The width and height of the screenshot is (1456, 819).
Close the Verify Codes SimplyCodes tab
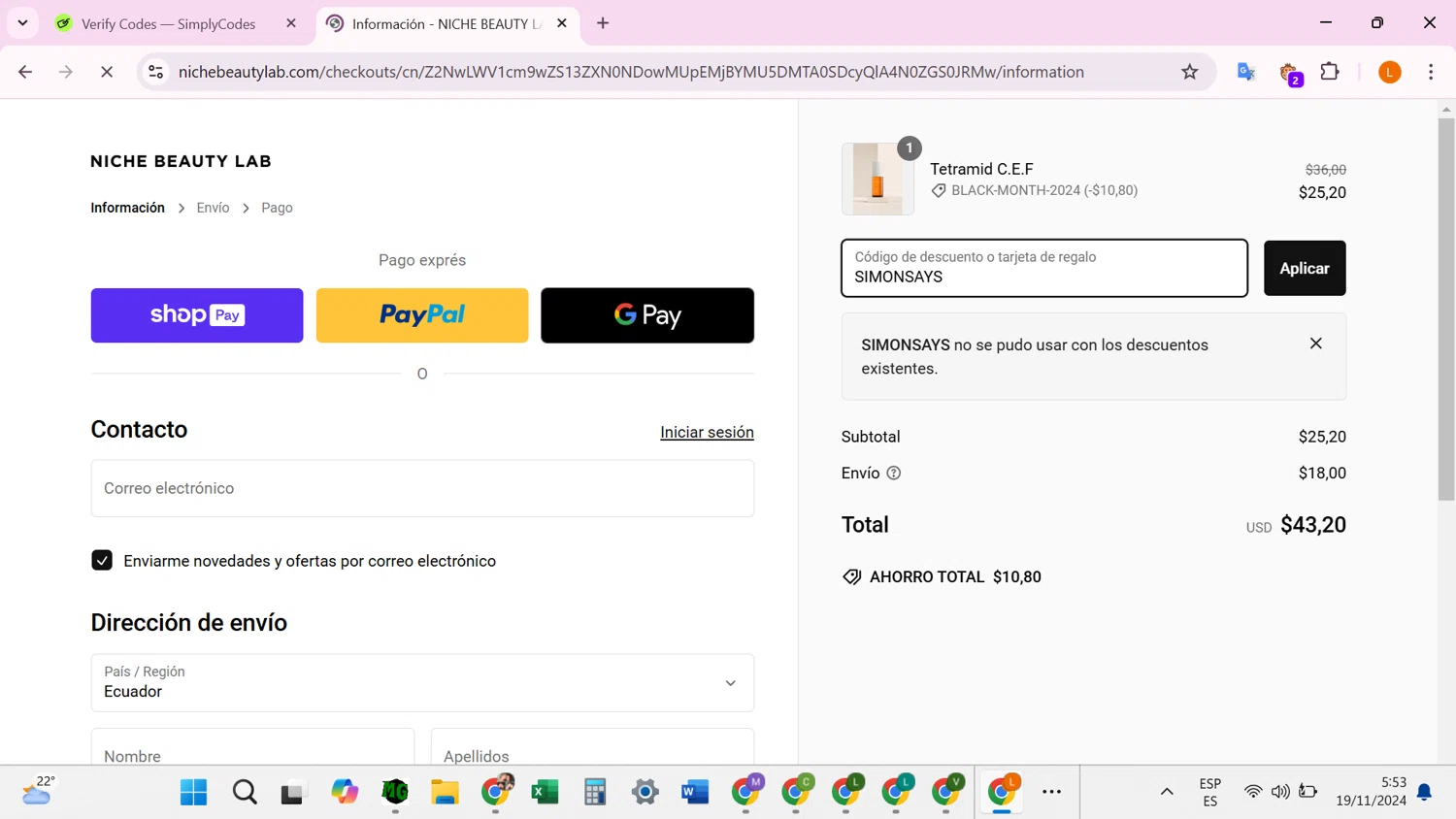pos(291,23)
